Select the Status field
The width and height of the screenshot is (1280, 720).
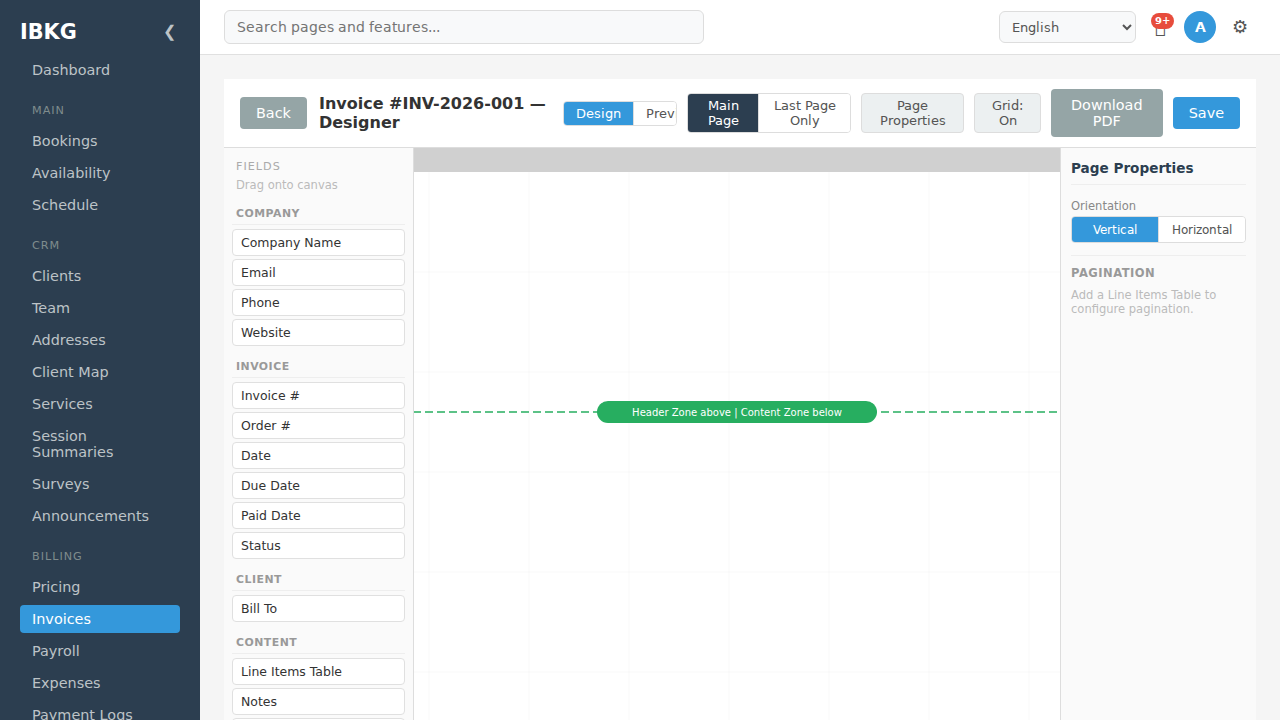[x=318, y=545]
